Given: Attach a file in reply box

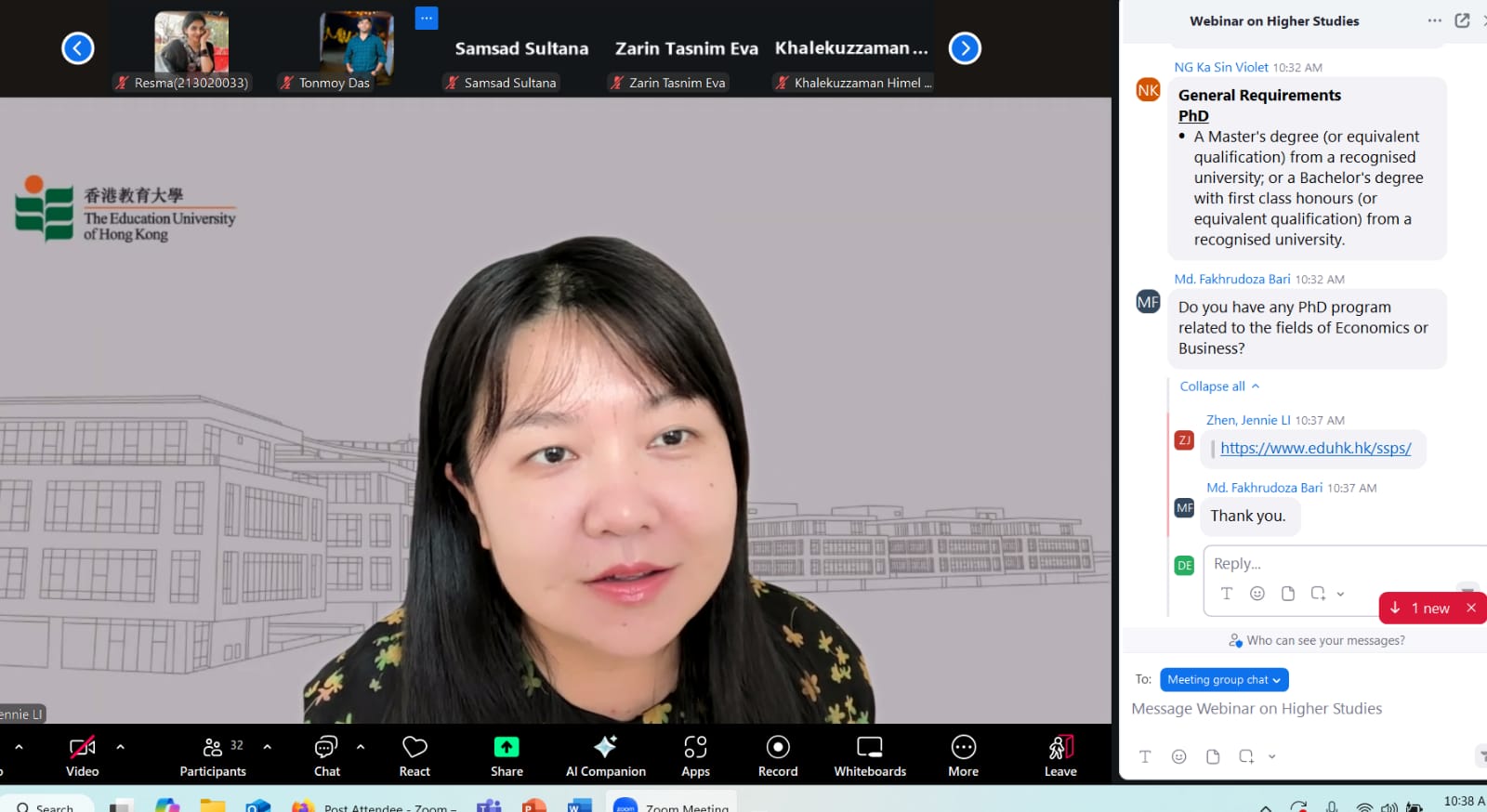Looking at the screenshot, I should pyautogui.click(x=1288, y=594).
